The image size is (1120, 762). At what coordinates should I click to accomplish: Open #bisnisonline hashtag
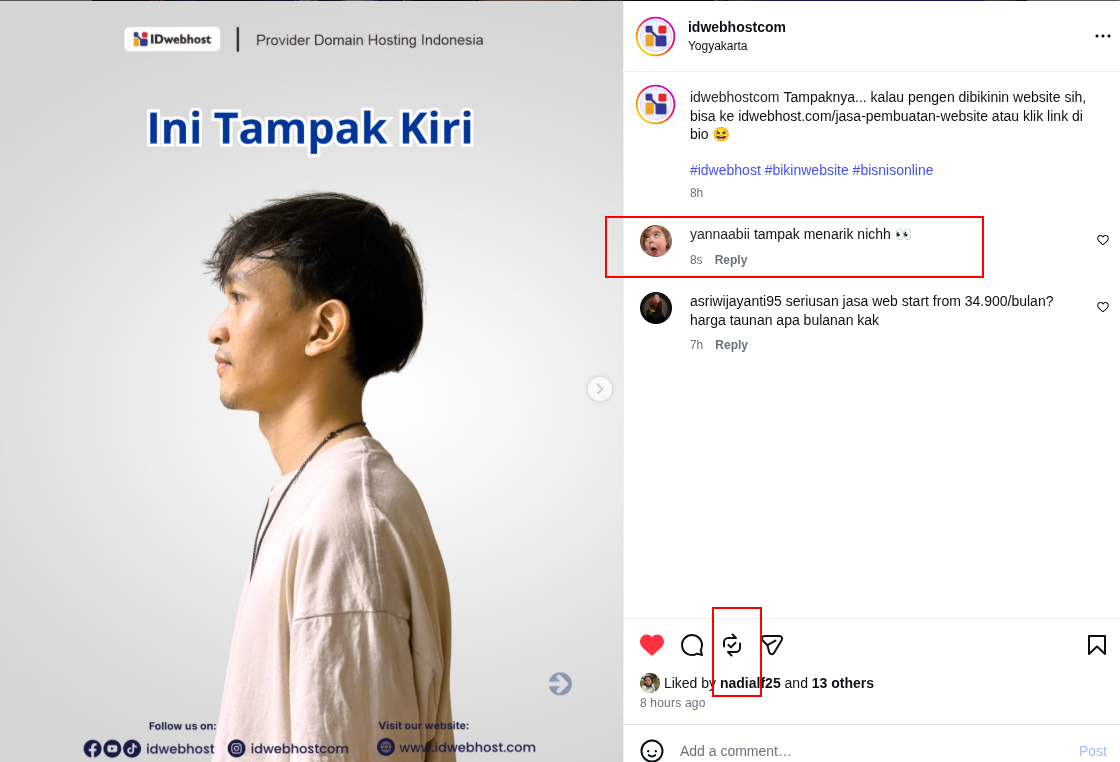(x=893, y=170)
